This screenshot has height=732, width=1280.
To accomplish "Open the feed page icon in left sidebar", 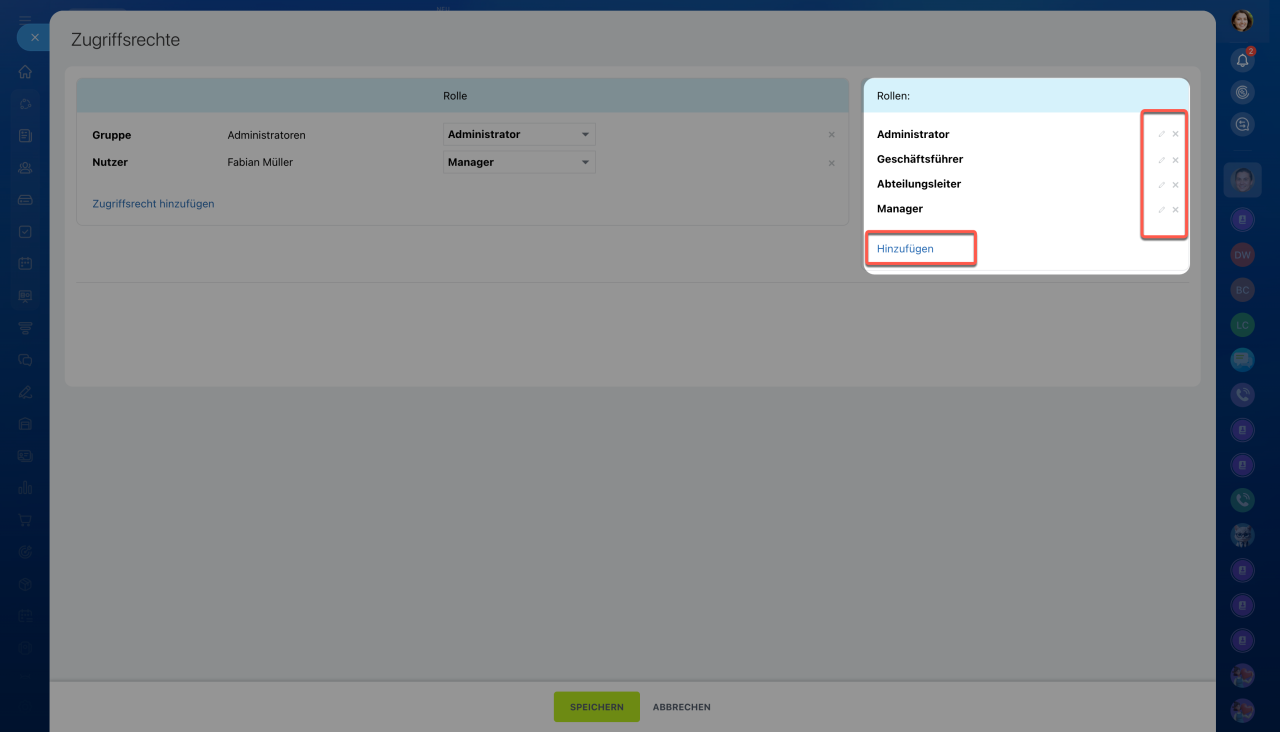I will point(25,136).
